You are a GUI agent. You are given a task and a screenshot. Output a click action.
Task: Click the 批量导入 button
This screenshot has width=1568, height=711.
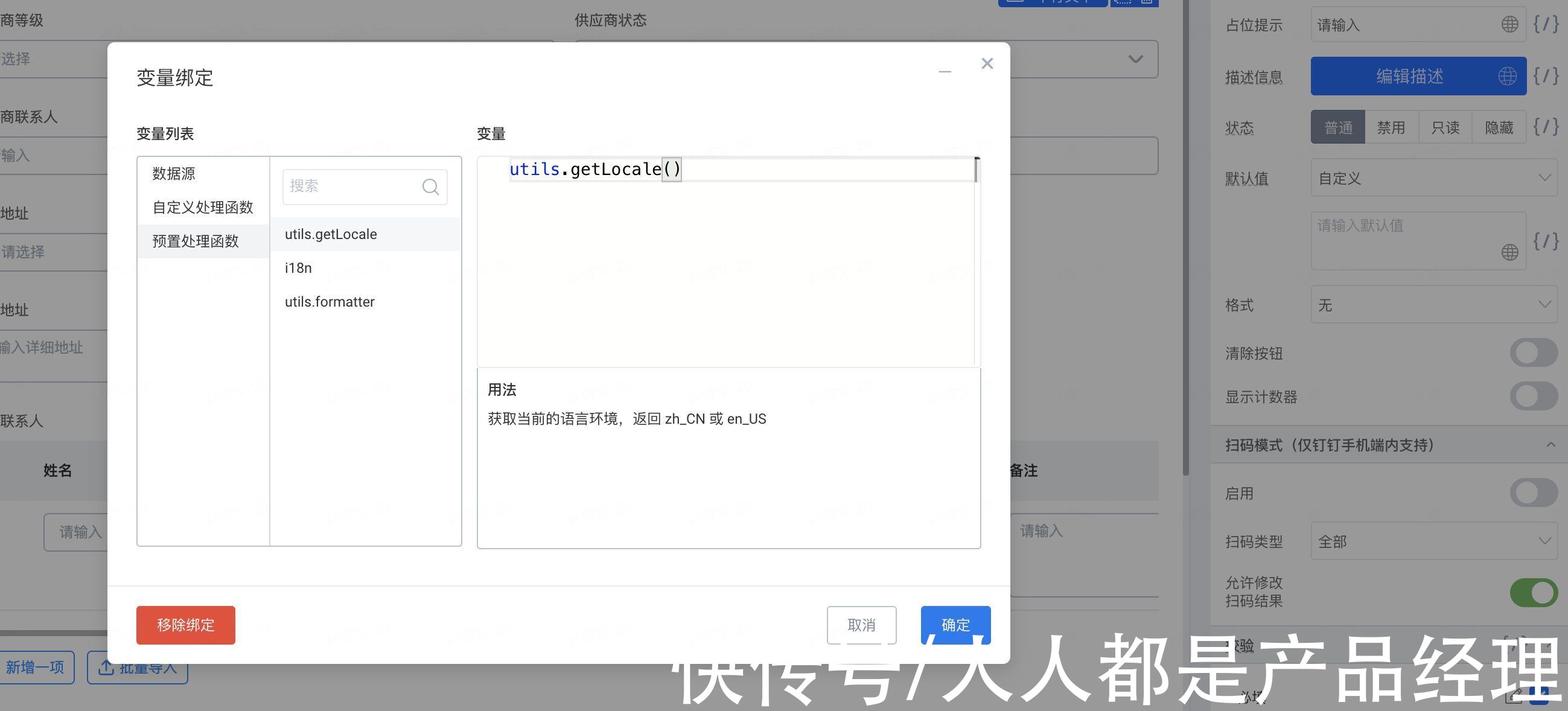[x=138, y=667]
